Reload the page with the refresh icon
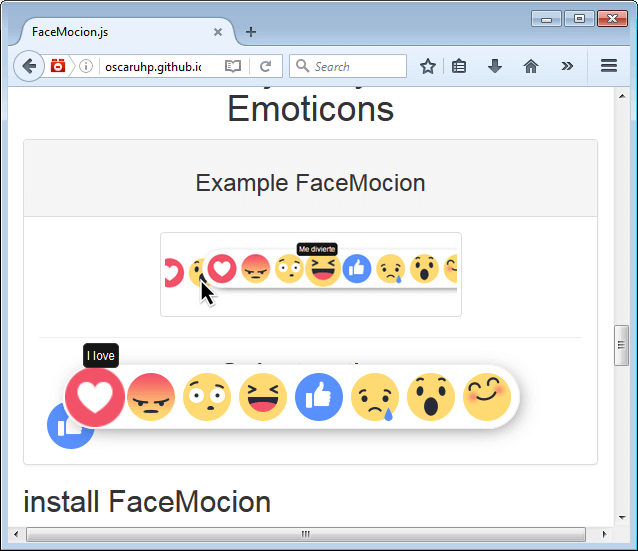 pos(266,66)
